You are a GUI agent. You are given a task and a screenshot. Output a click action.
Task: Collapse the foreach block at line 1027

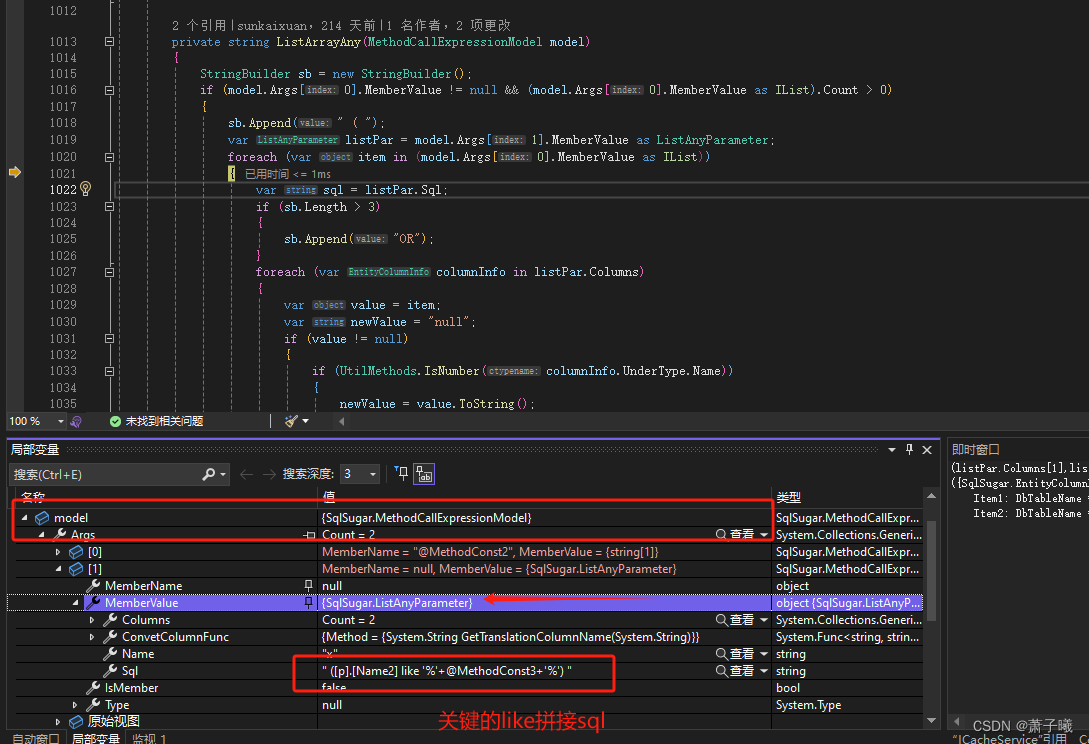click(109, 272)
